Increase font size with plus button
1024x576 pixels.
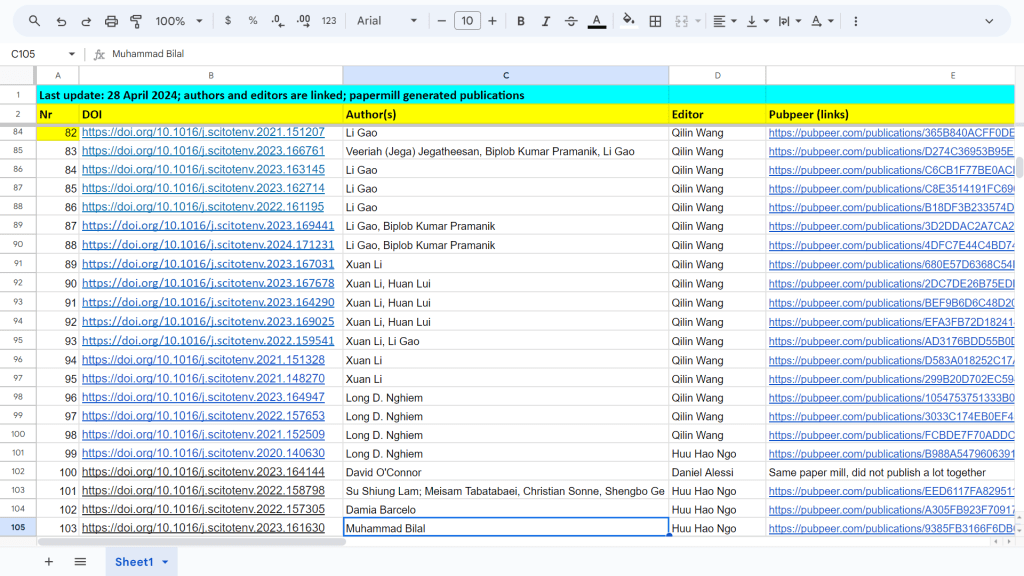click(x=492, y=21)
